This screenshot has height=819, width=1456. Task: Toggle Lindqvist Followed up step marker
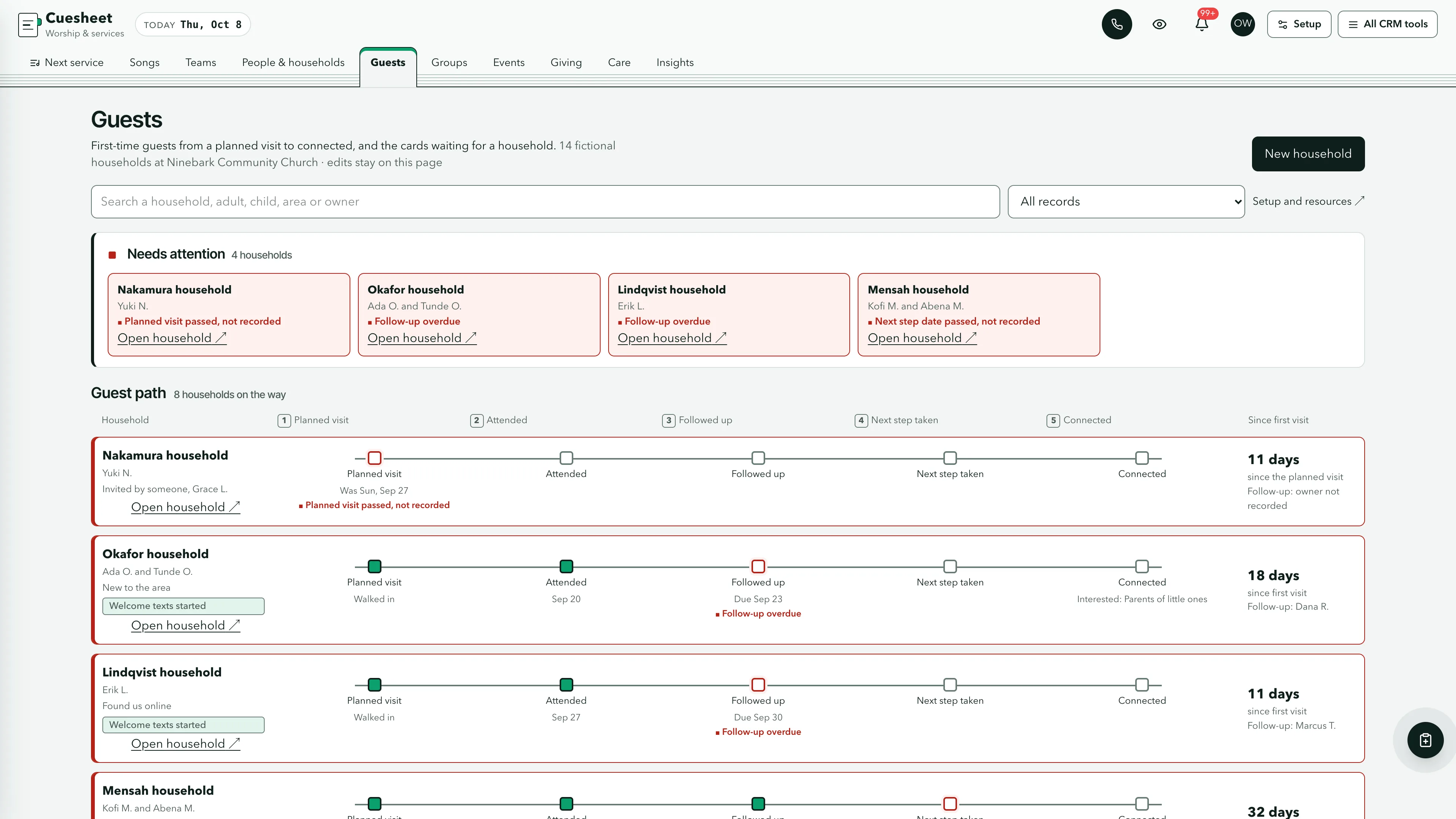click(x=758, y=684)
